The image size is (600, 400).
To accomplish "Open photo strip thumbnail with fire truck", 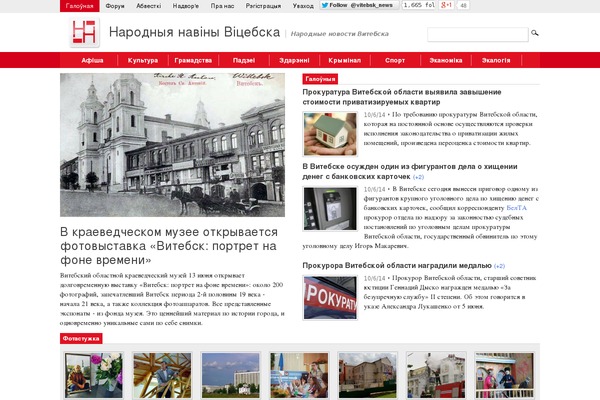I will tap(436, 376).
